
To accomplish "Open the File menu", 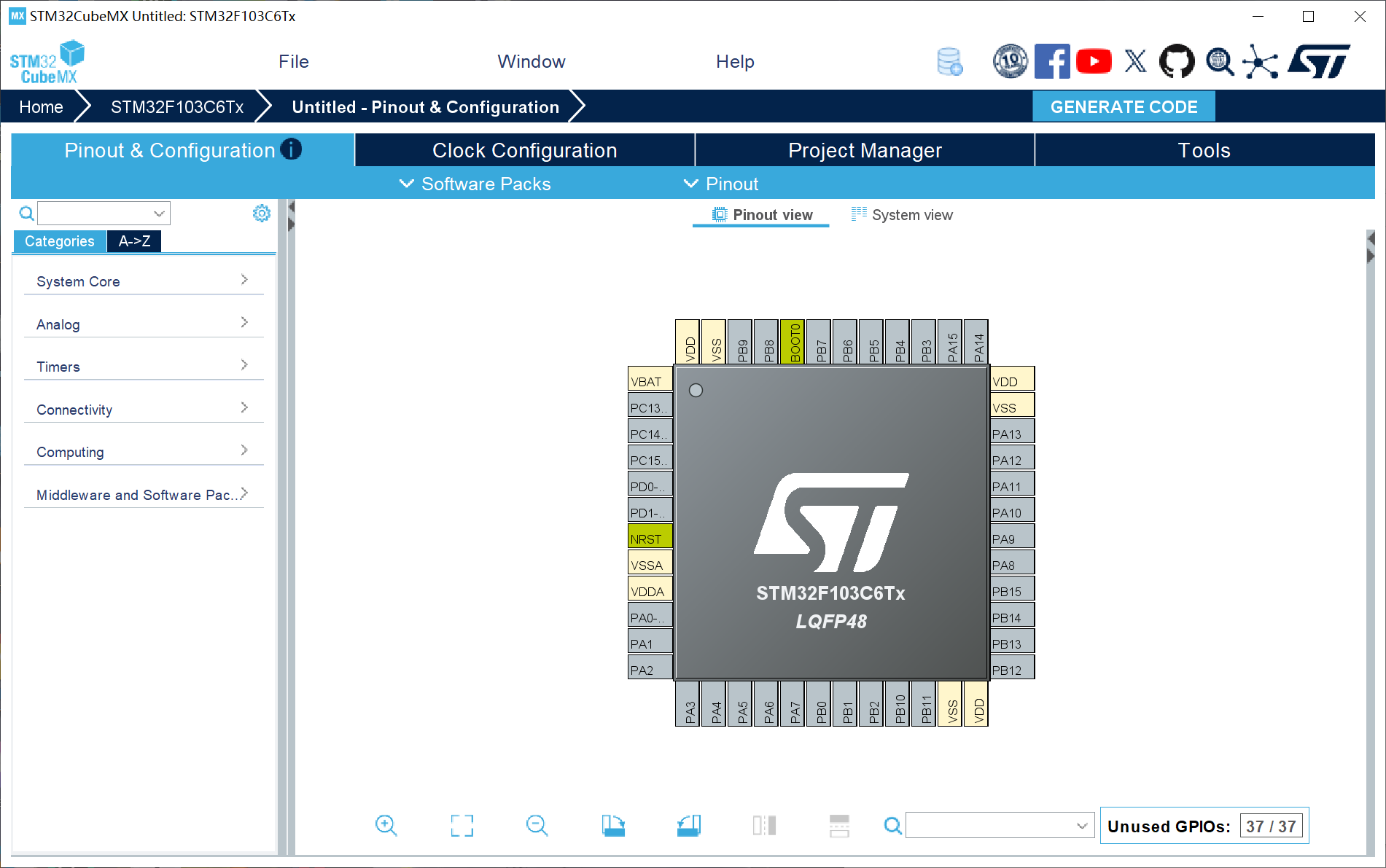I will (x=294, y=62).
